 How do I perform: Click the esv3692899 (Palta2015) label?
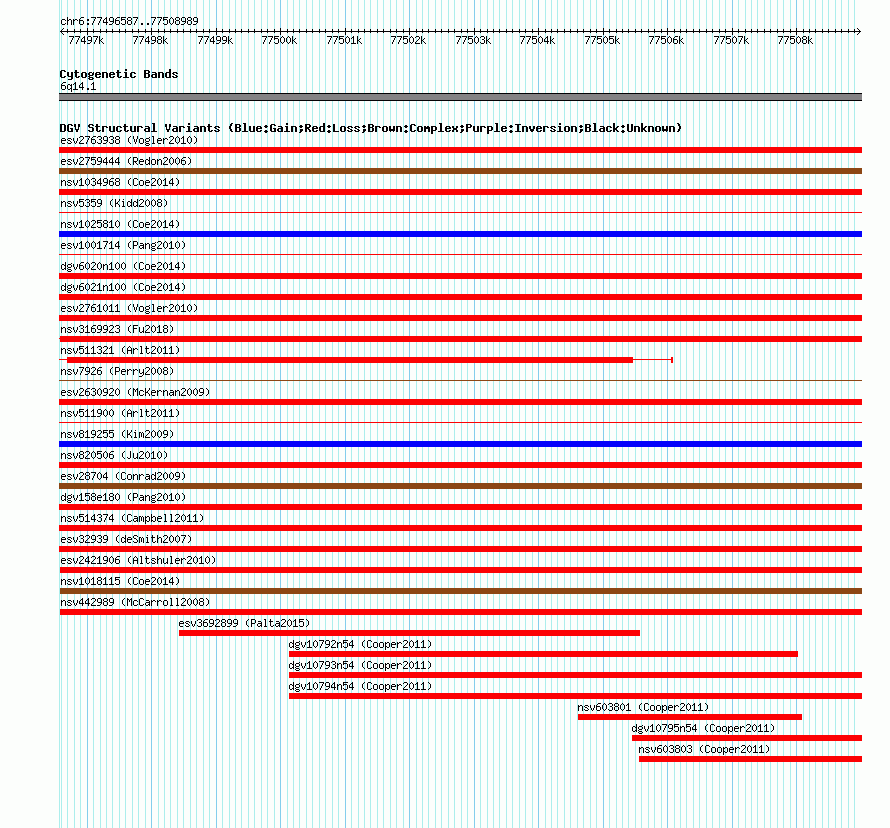(x=244, y=623)
